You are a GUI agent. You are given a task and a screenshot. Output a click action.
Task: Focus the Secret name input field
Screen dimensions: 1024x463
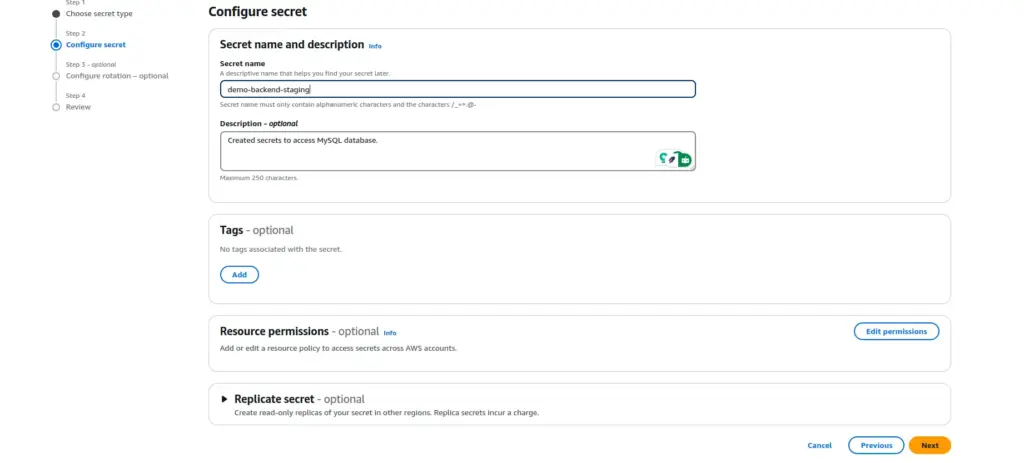click(457, 89)
